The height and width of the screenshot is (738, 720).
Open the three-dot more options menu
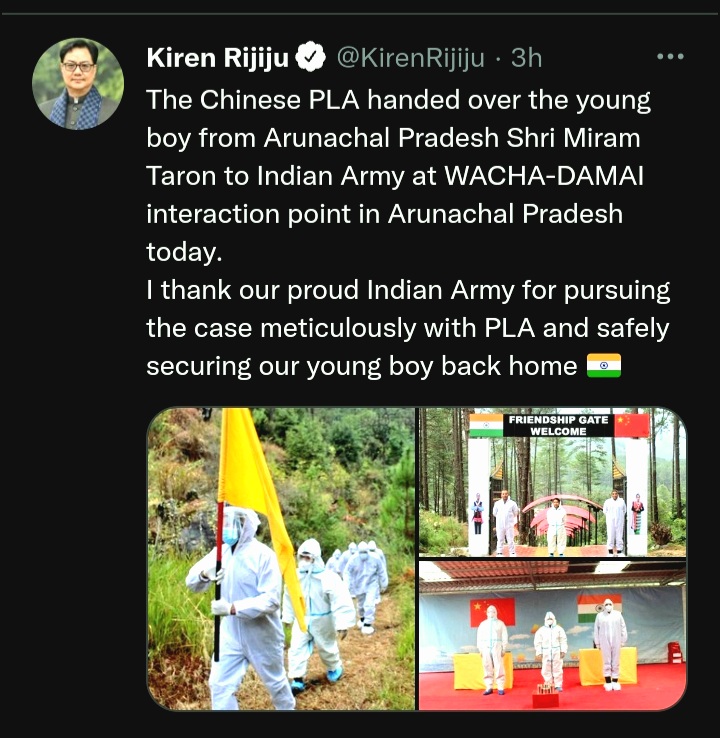click(670, 57)
